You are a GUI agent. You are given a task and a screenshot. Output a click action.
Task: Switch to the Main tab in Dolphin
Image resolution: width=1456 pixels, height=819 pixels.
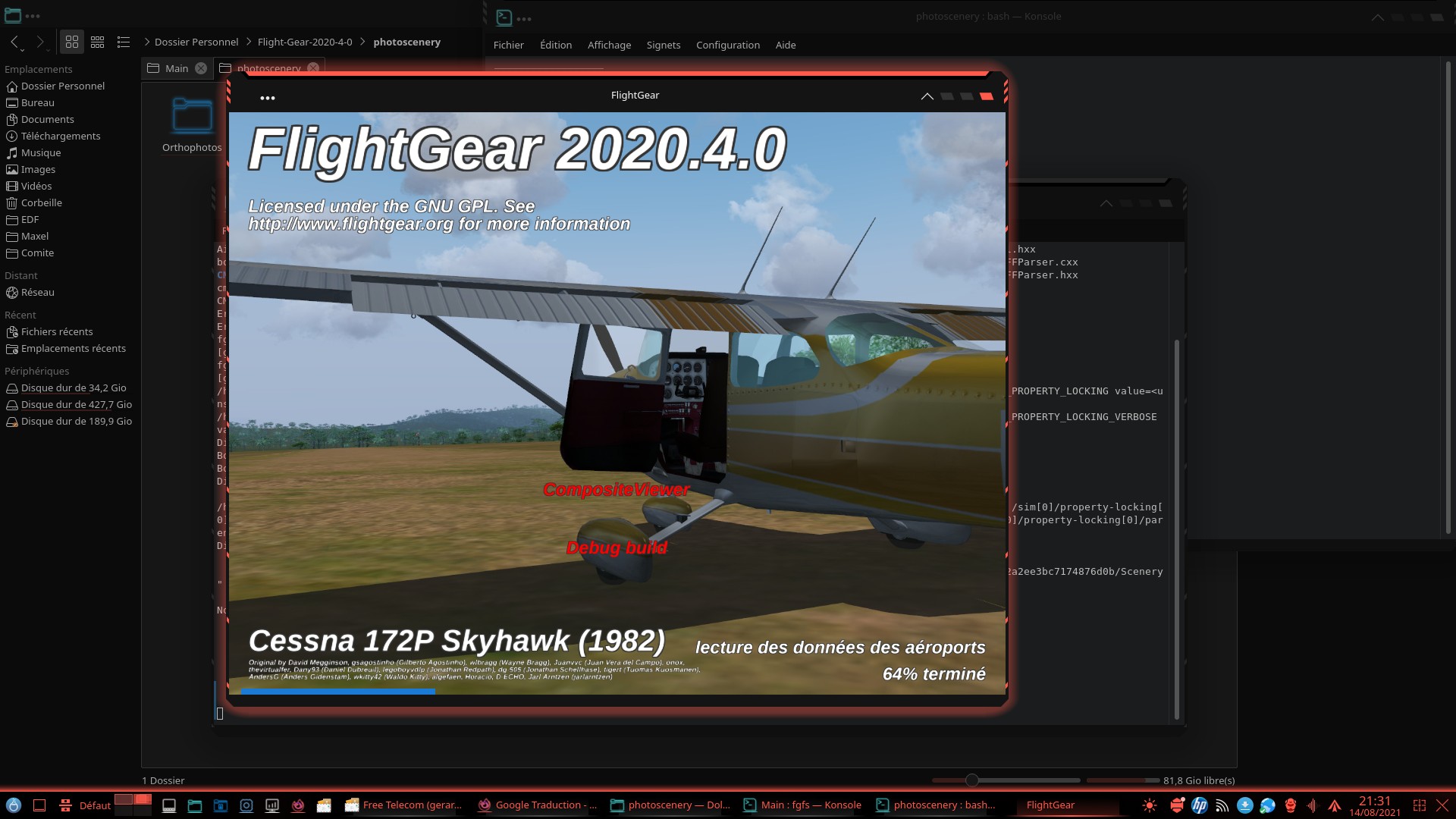click(x=177, y=68)
